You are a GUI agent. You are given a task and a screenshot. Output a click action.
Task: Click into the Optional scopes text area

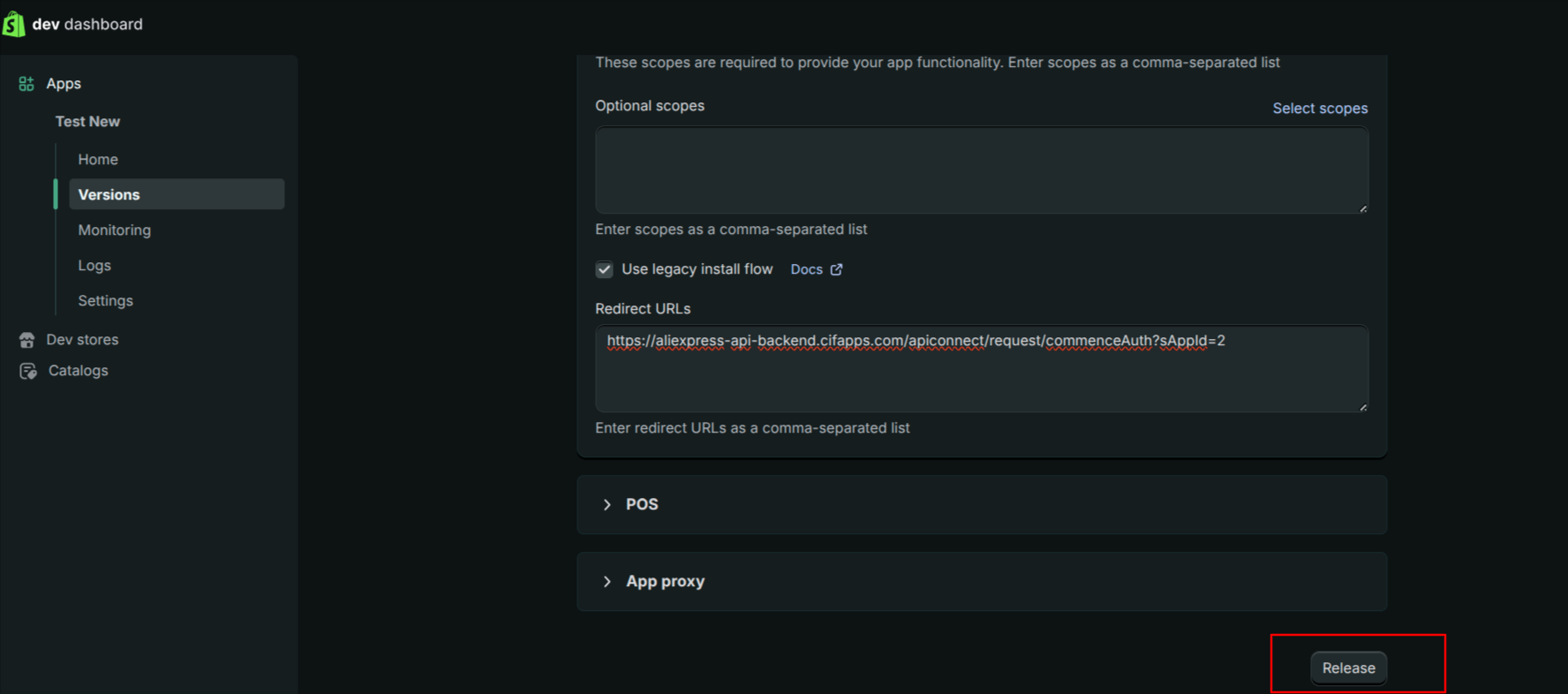(x=981, y=170)
